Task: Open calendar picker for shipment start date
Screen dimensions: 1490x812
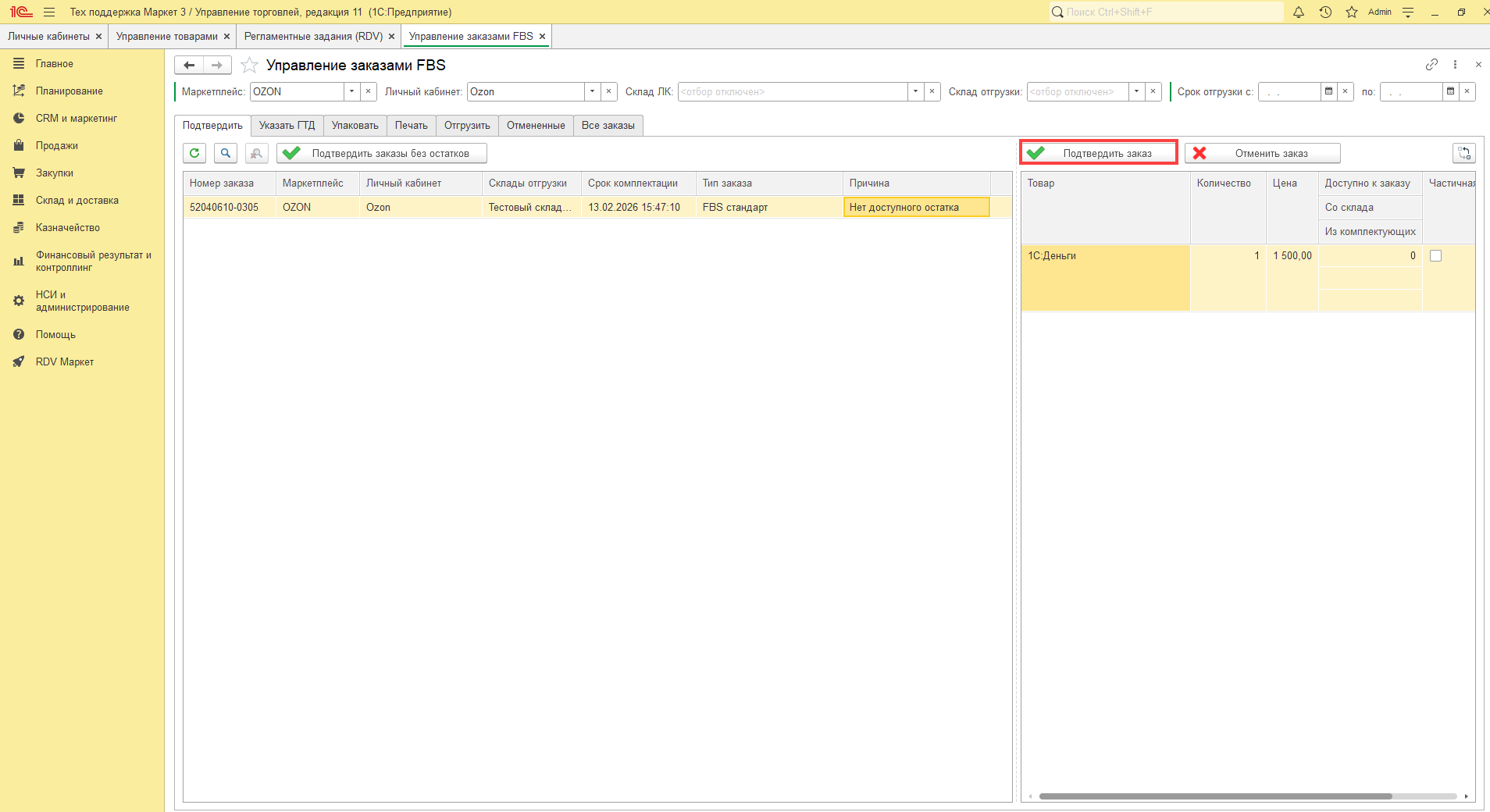Action: point(1328,91)
